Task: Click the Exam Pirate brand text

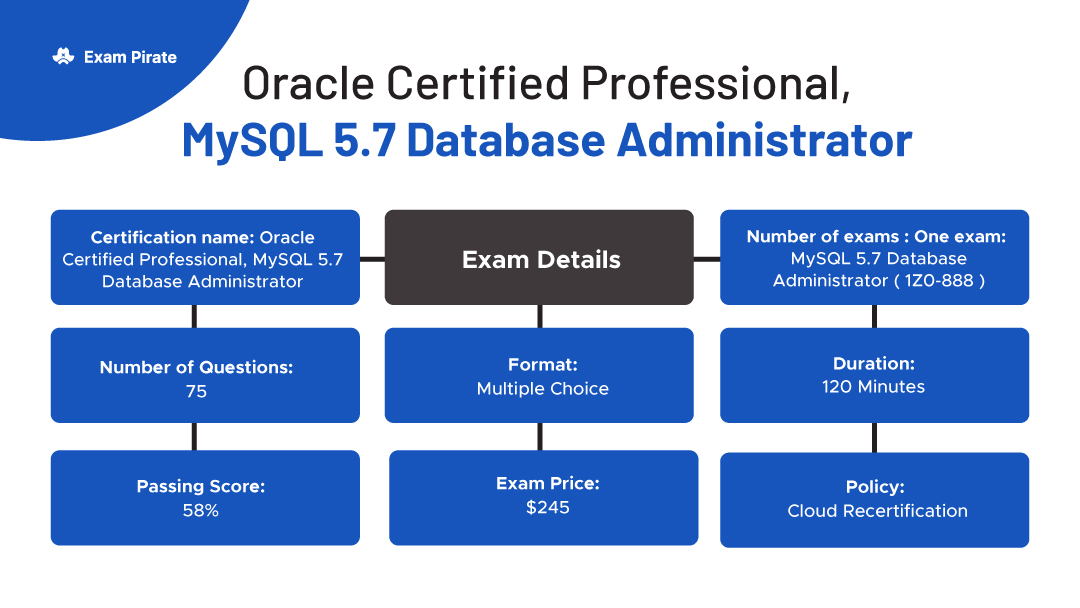Action: click(130, 57)
